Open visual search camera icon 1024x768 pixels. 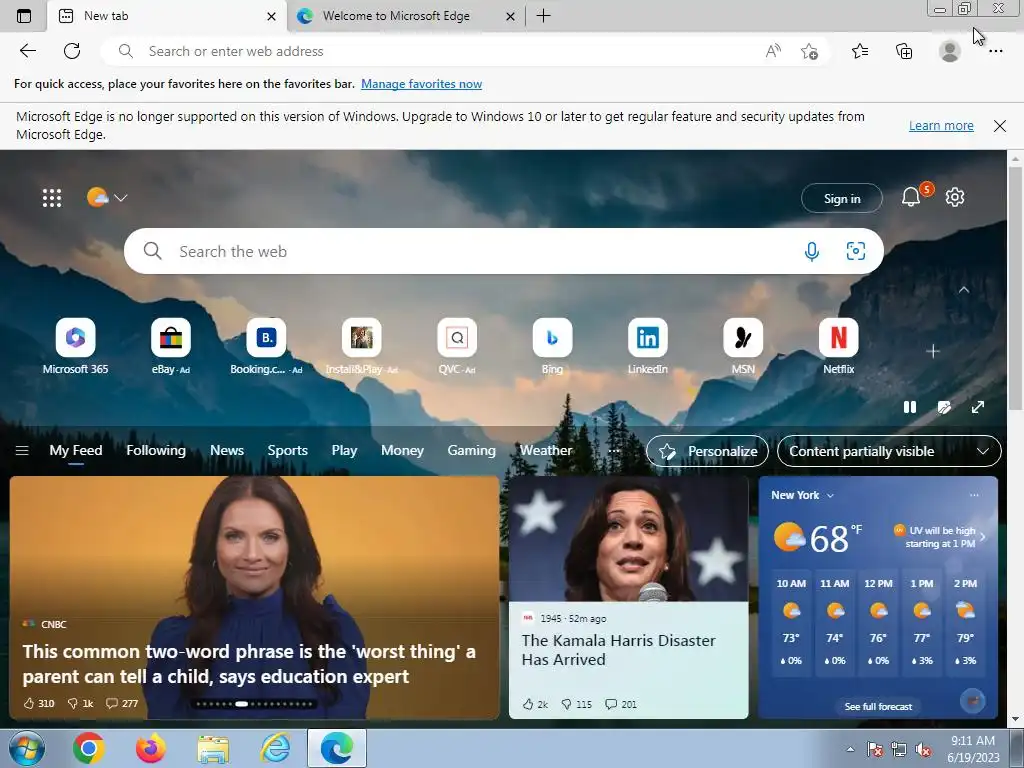pos(856,251)
